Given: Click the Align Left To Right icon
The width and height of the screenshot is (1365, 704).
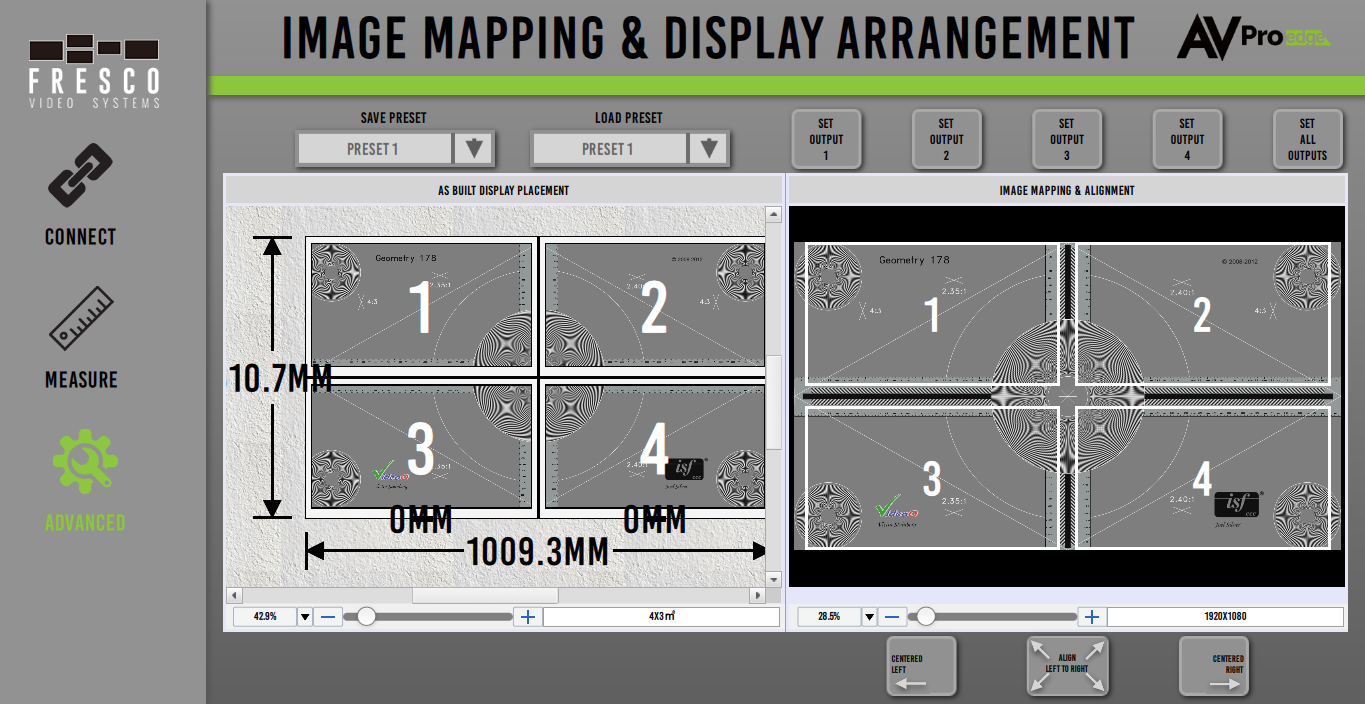Looking at the screenshot, I should (1067, 666).
